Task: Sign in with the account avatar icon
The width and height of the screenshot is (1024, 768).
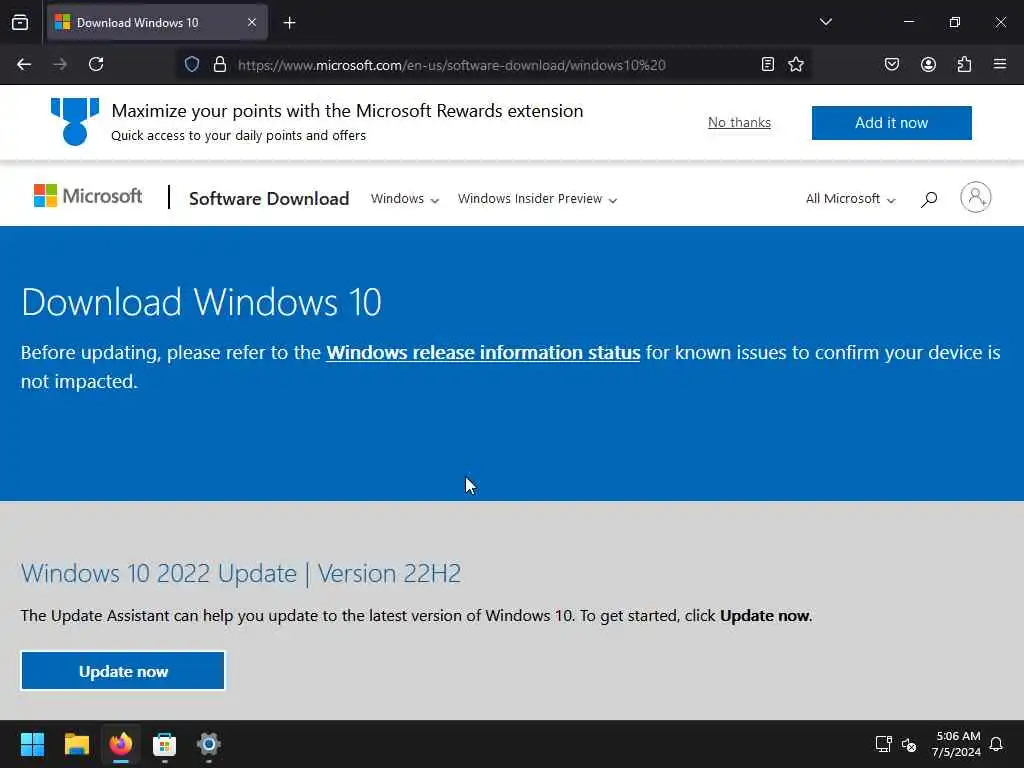Action: 976,197
